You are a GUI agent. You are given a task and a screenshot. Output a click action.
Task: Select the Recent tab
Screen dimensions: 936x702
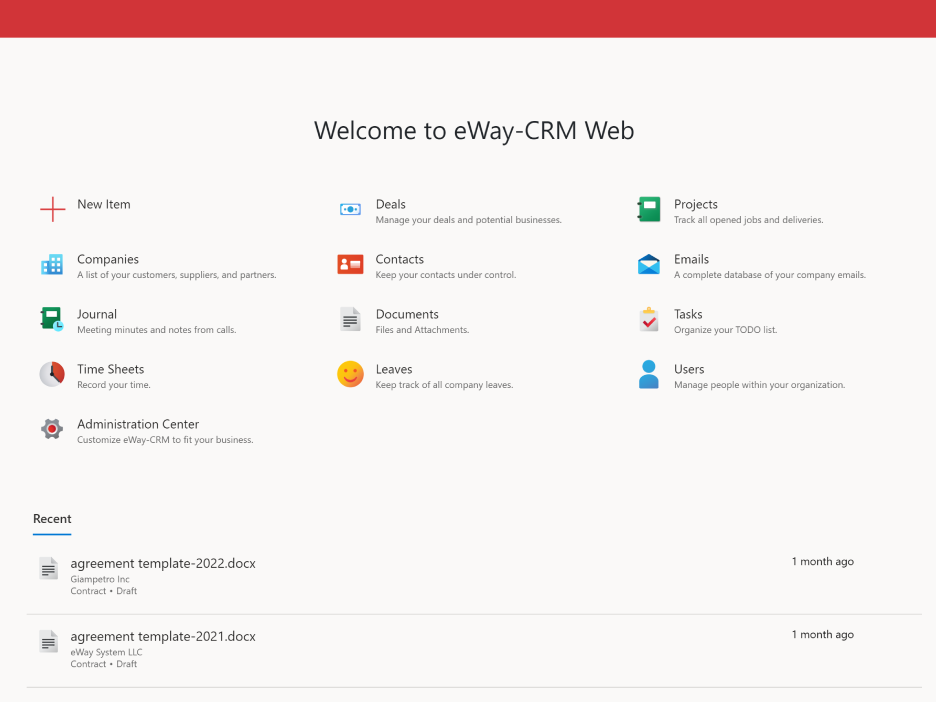point(52,519)
